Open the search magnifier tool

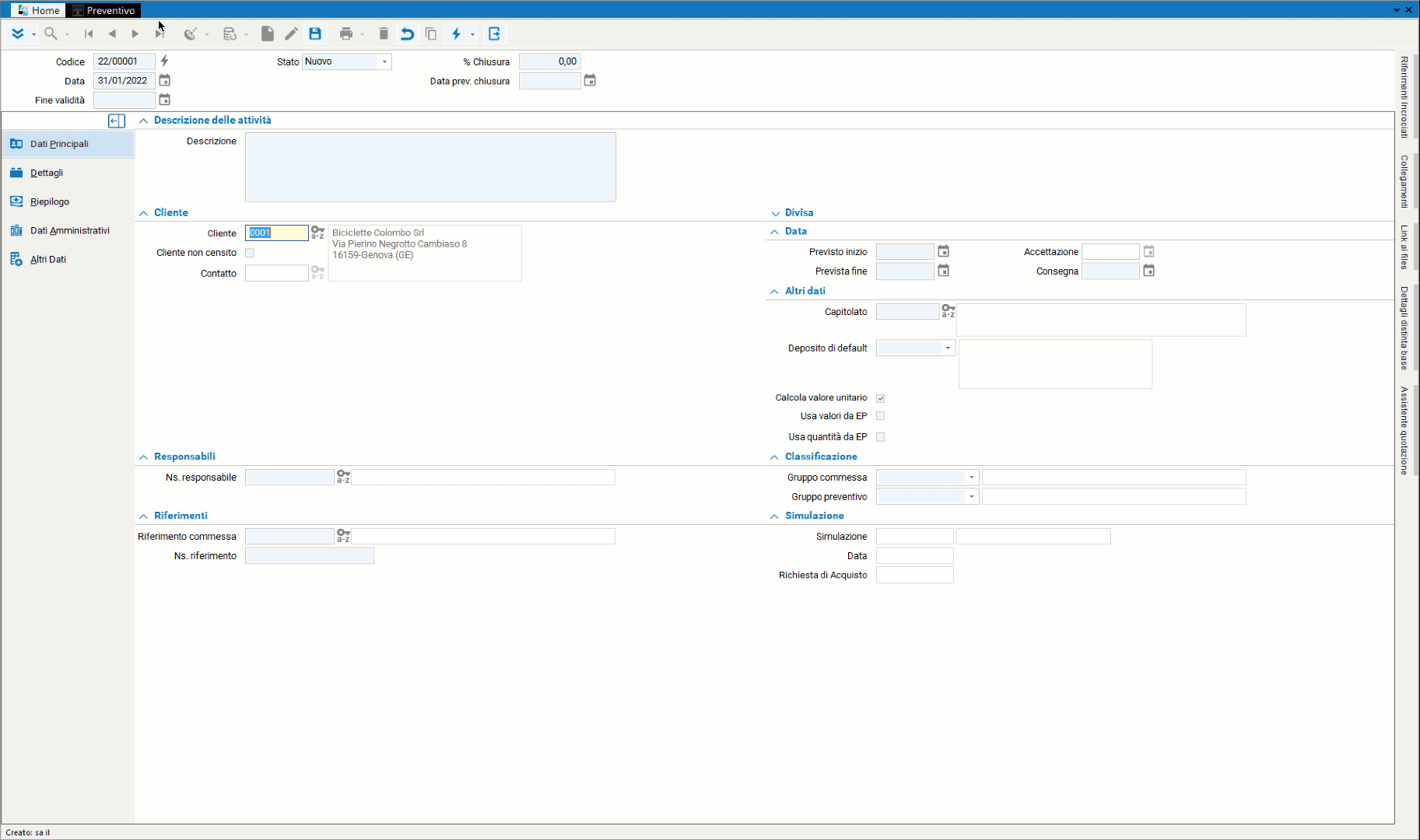click(51, 33)
